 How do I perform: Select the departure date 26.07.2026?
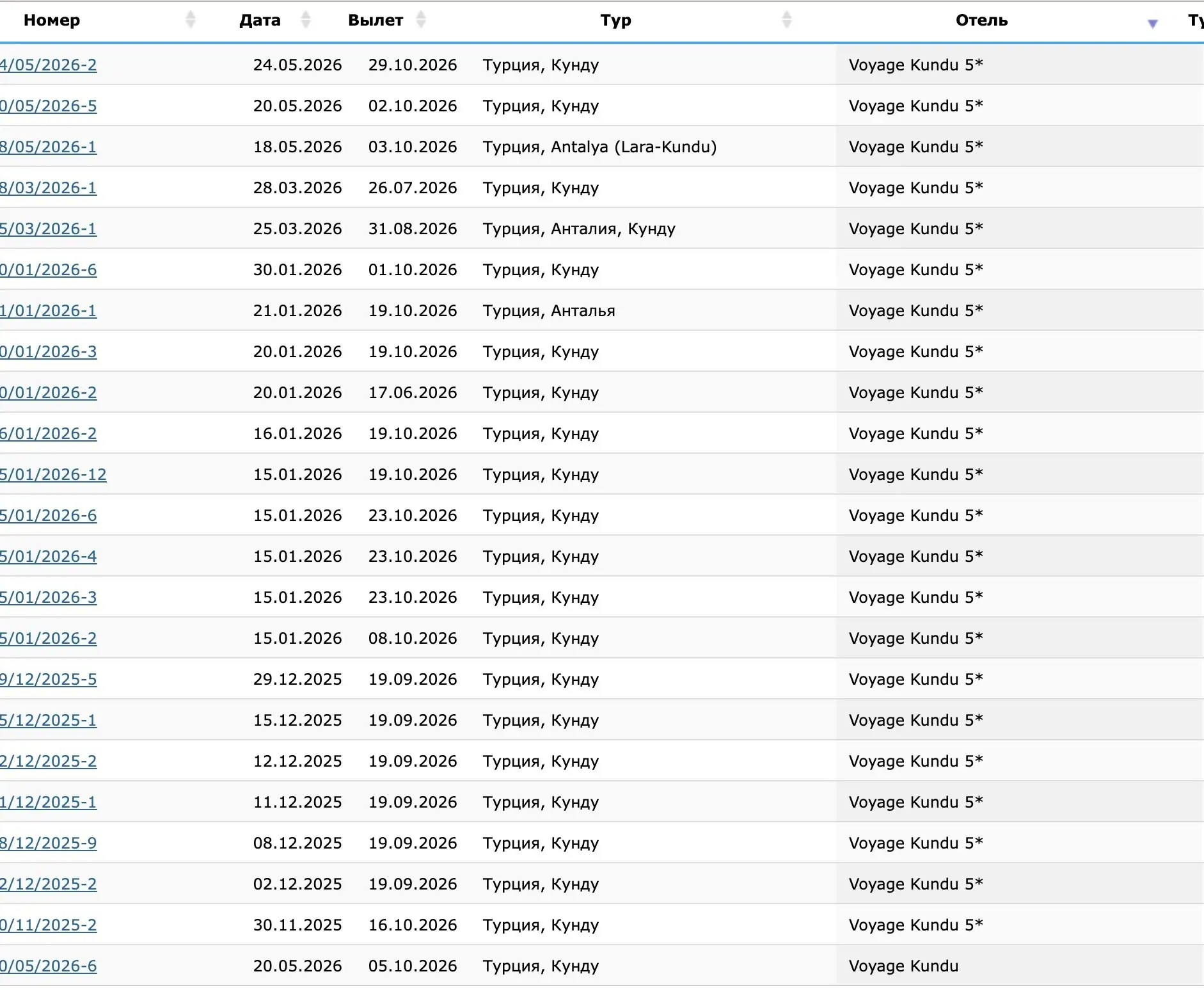click(413, 188)
